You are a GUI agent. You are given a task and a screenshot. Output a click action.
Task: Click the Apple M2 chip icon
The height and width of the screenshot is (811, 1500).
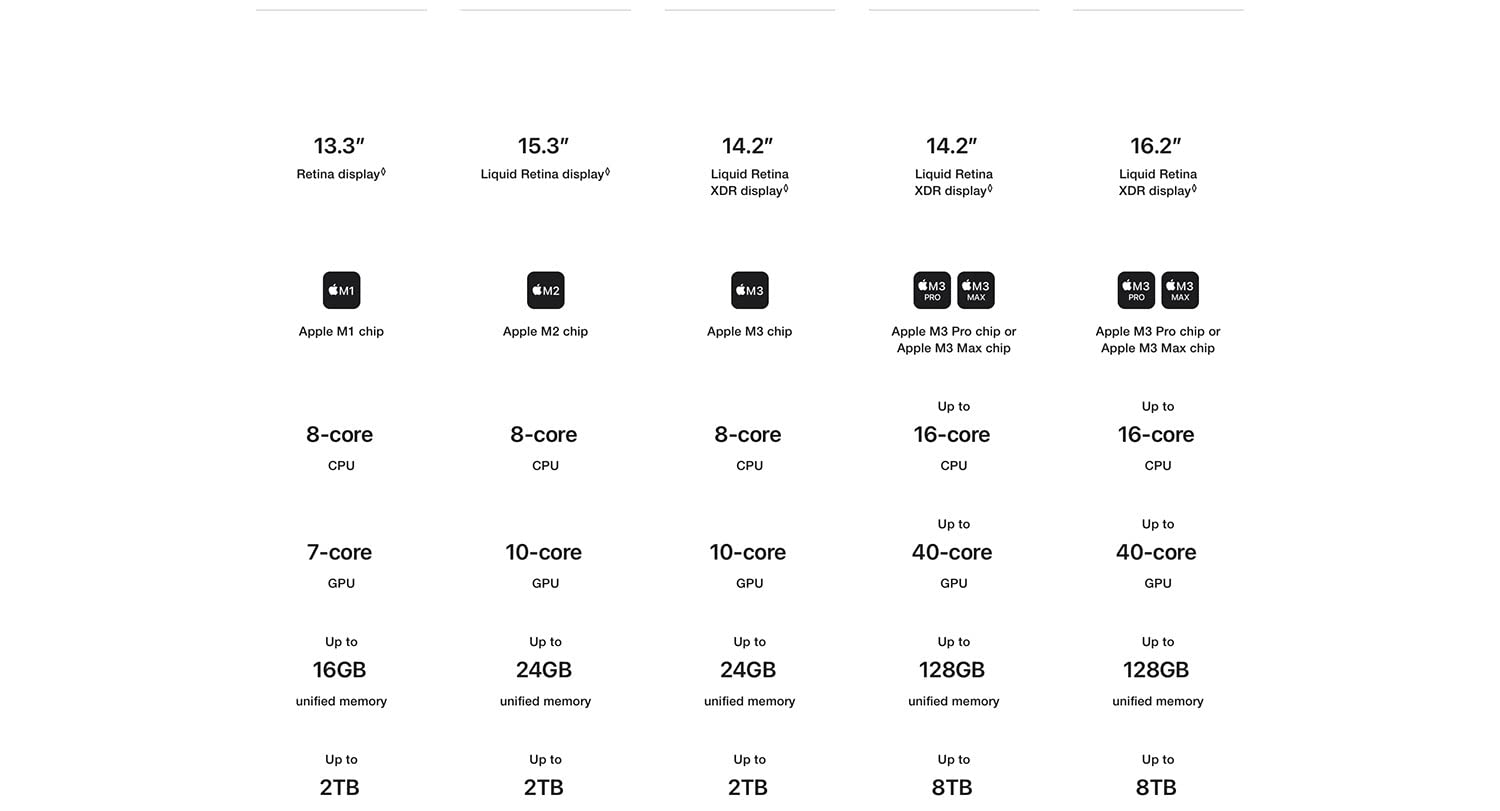point(545,290)
